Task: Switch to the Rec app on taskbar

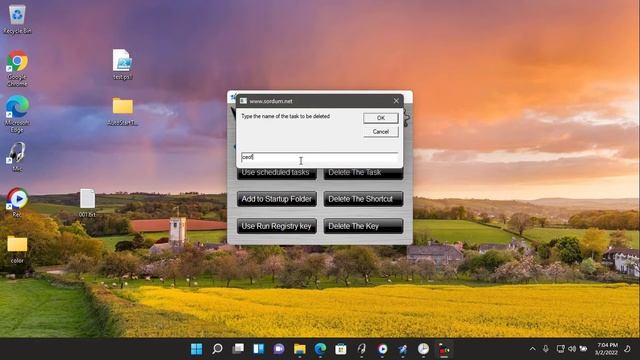Action: point(382,349)
